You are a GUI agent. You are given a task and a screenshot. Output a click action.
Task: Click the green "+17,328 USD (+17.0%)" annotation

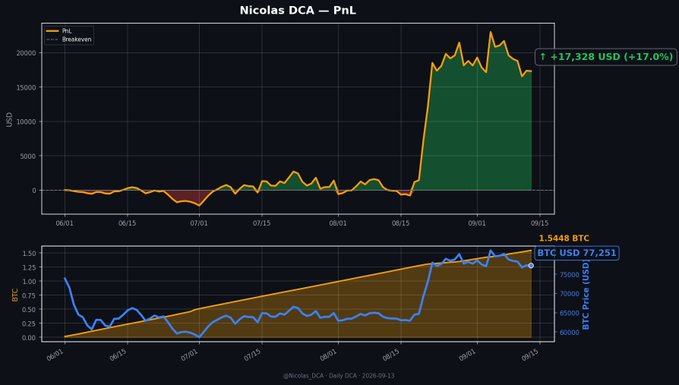click(x=606, y=57)
